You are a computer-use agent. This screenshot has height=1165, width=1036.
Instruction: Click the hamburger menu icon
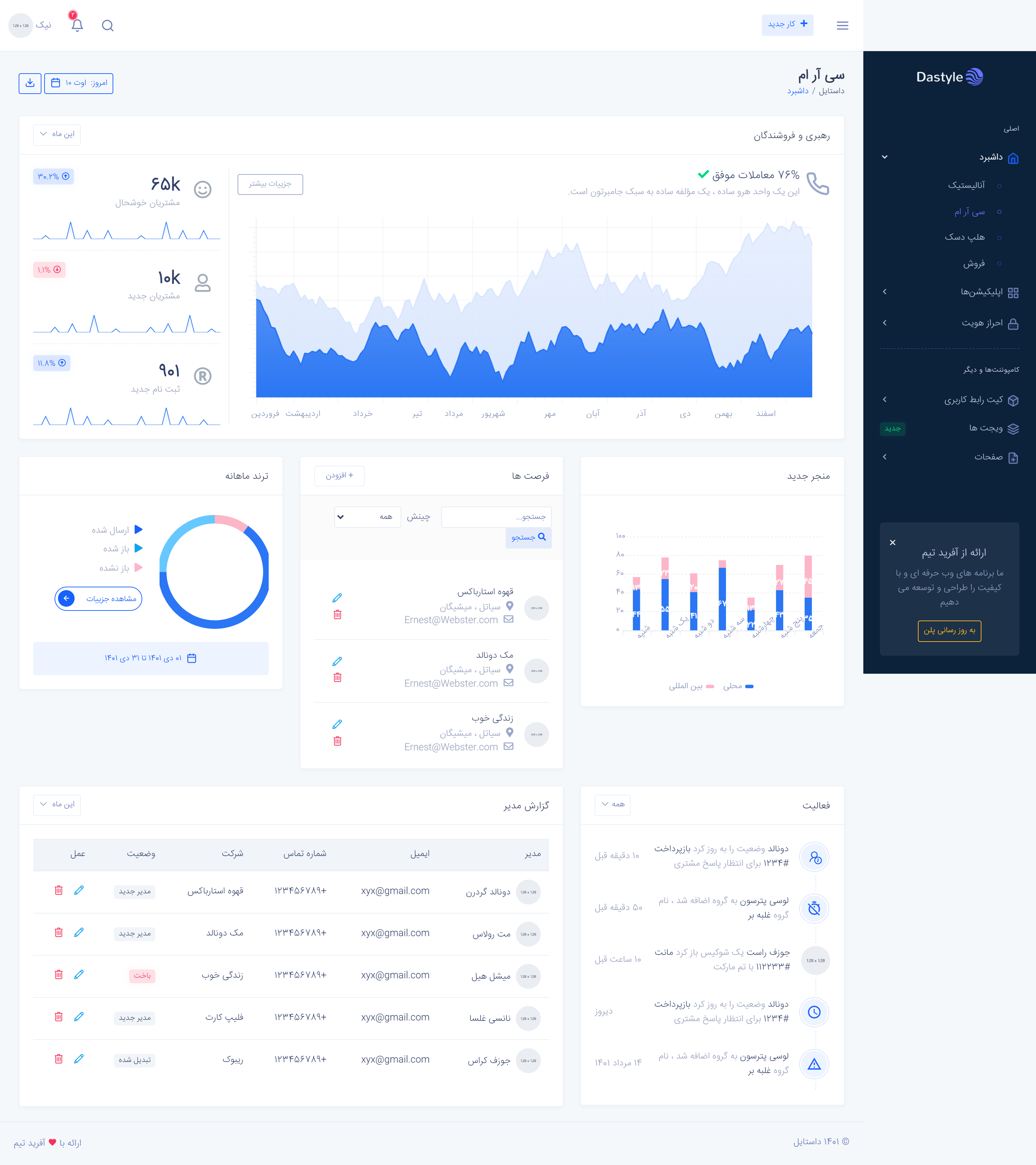(842, 26)
